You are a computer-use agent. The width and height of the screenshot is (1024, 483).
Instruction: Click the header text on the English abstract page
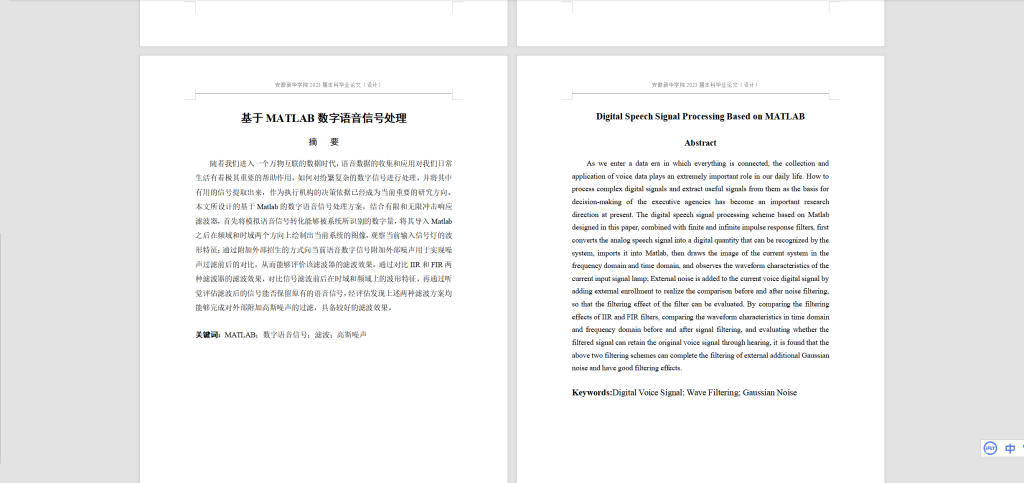coord(705,85)
